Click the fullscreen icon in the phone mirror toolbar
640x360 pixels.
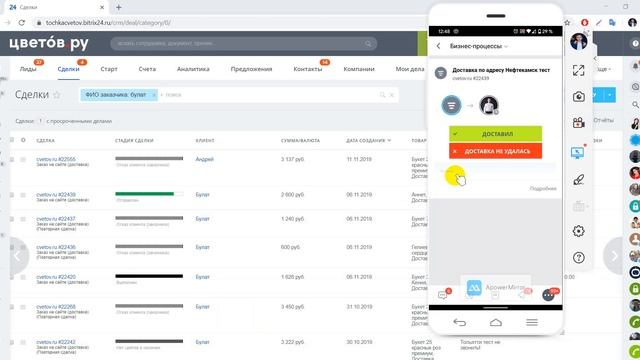578,70
